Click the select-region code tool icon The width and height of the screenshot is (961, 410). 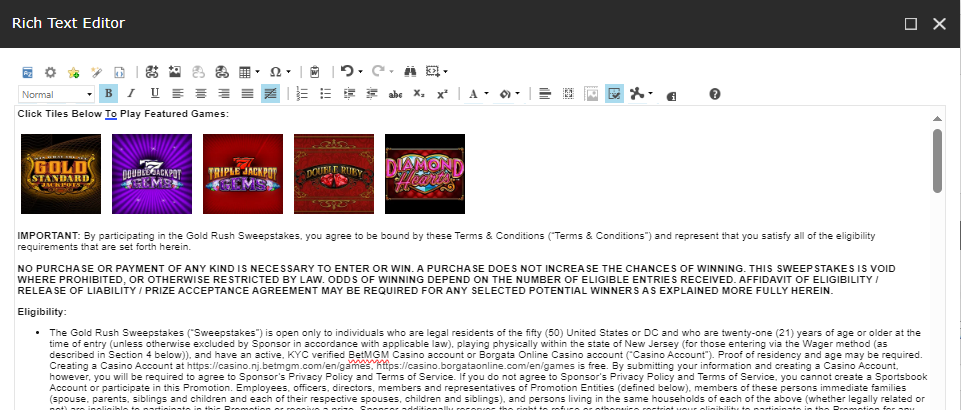(x=433, y=72)
